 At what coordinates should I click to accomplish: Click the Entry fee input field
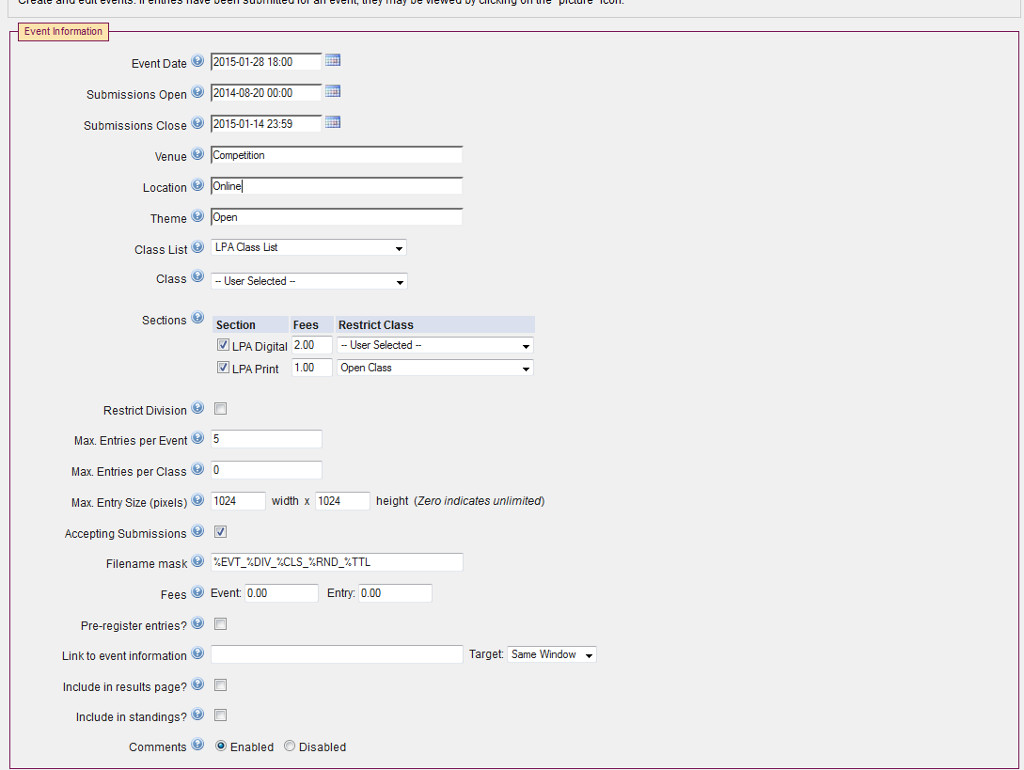[x=395, y=593]
